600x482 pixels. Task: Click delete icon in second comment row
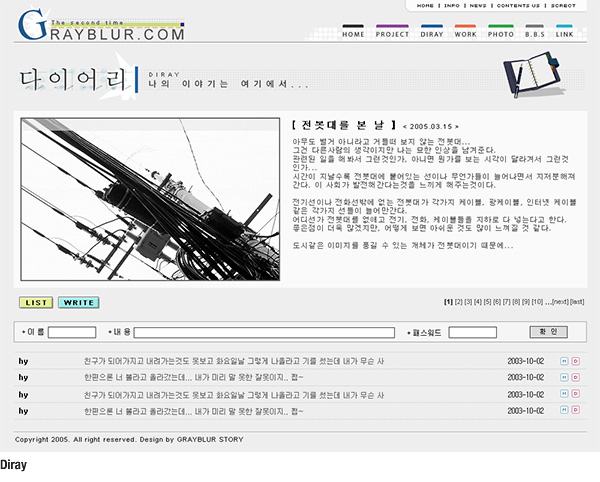point(576,377)
